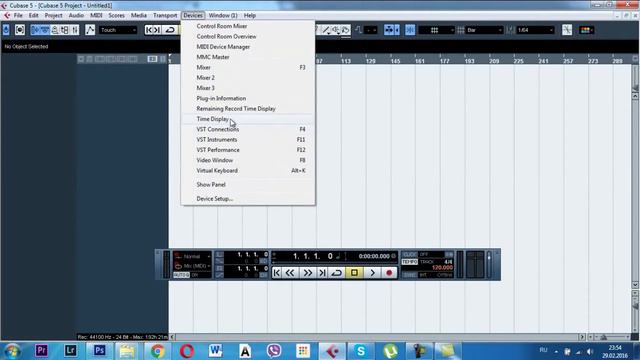Select Time Display in the menu

(x=248, y=119)
